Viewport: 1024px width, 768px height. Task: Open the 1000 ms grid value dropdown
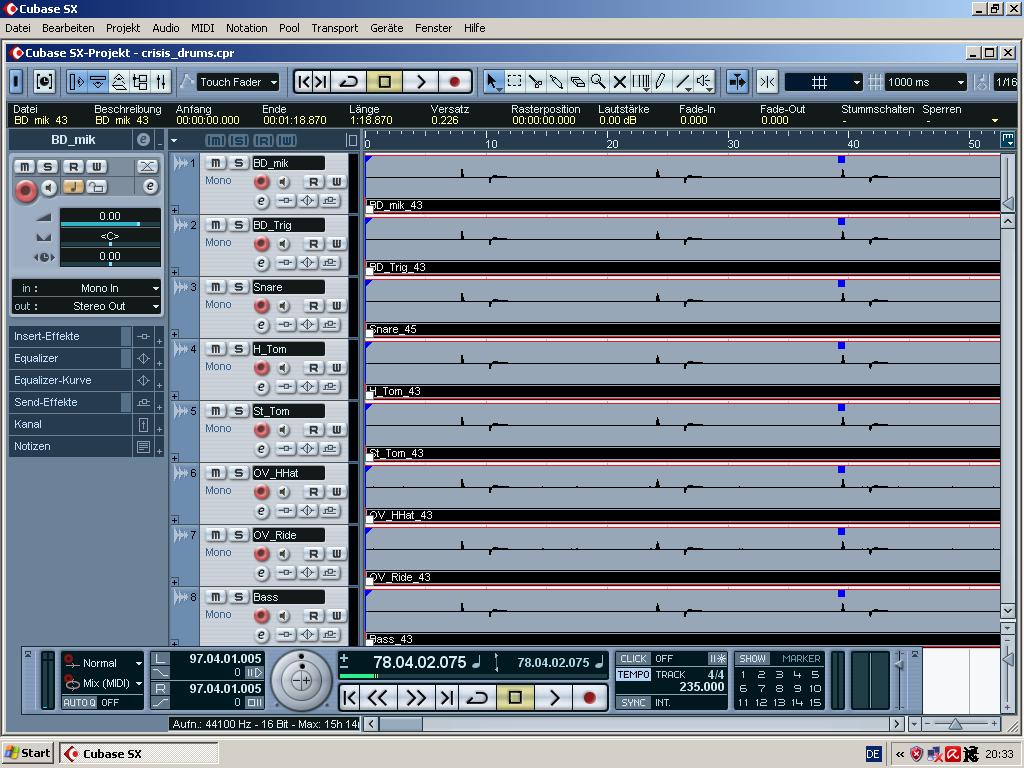[925, 82]
